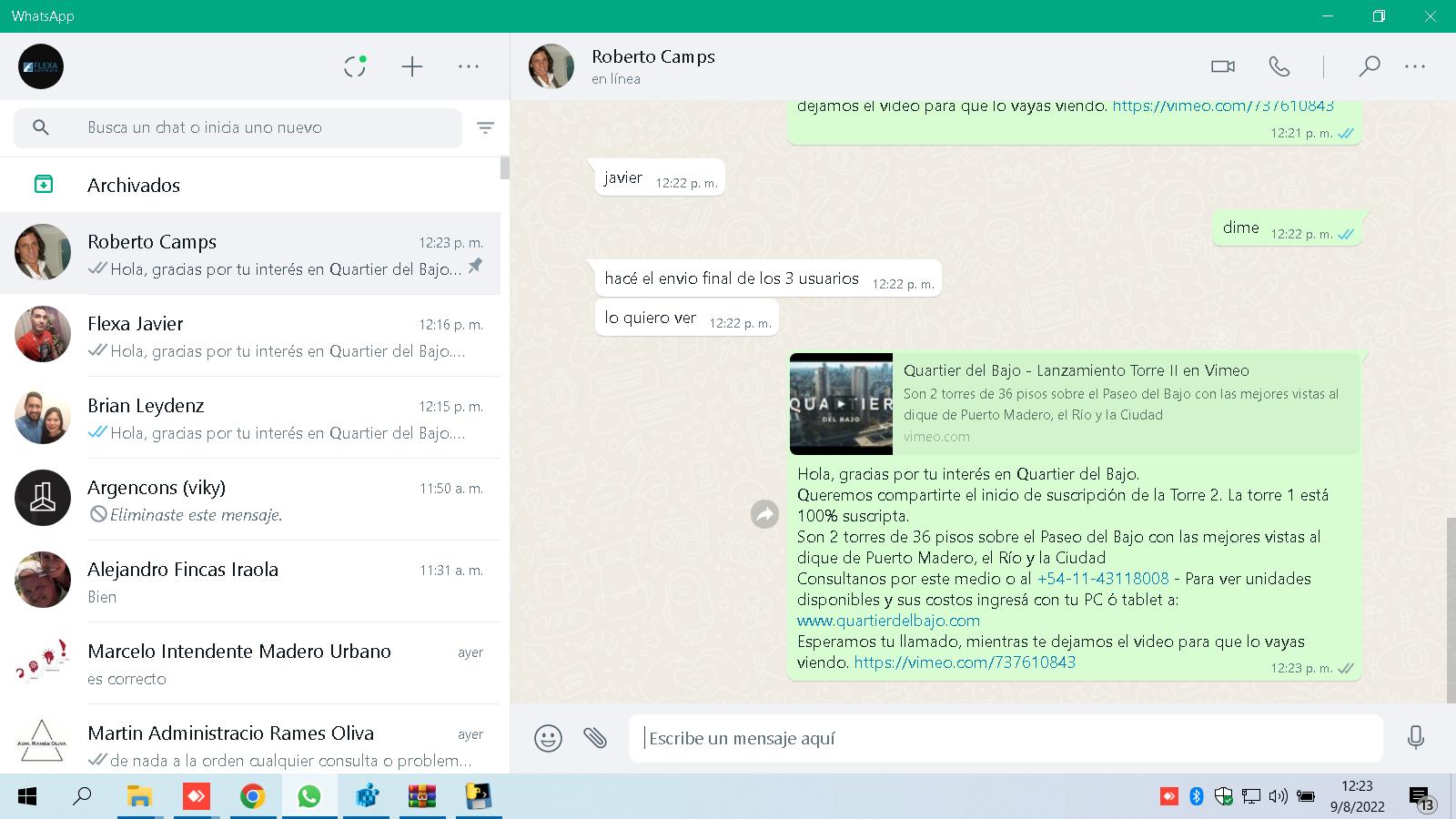Click the chat search box
Image resolution: width=1456 pixels, height=819 pixels.
[238, 127]
